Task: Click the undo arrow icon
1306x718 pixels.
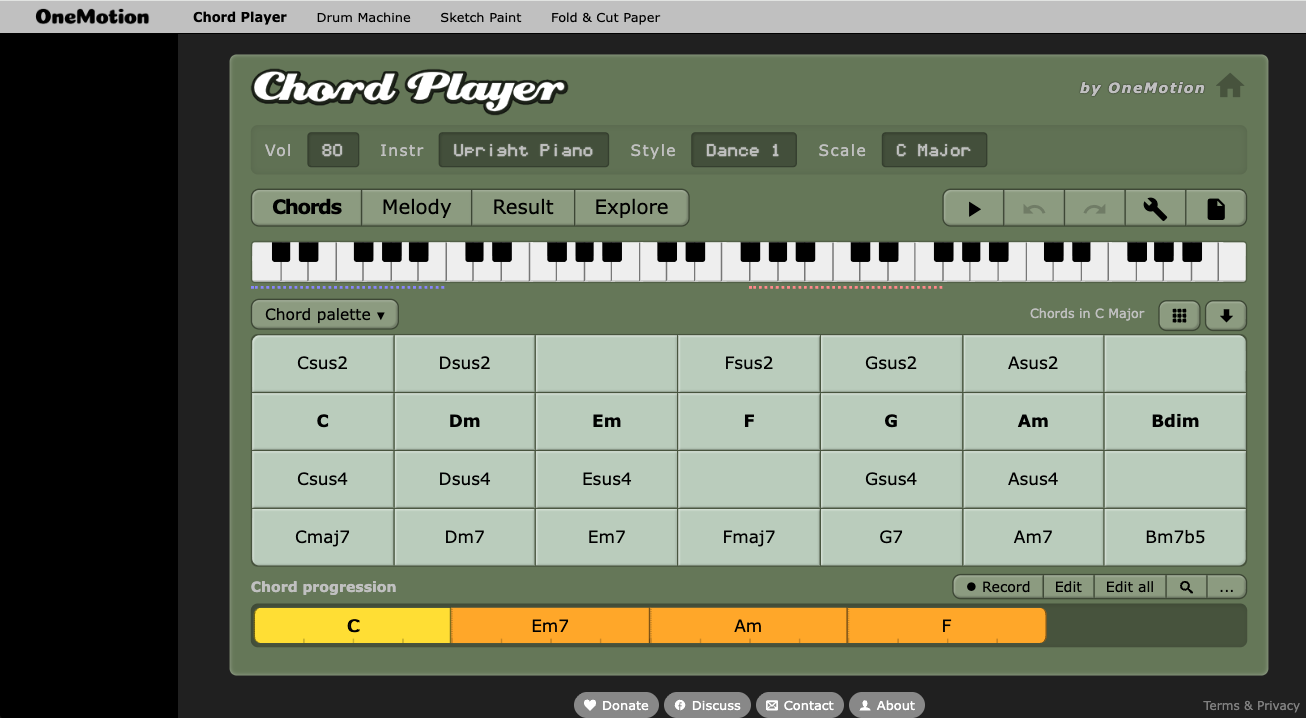Action: pyautogui.click(x=1034, y=209)
